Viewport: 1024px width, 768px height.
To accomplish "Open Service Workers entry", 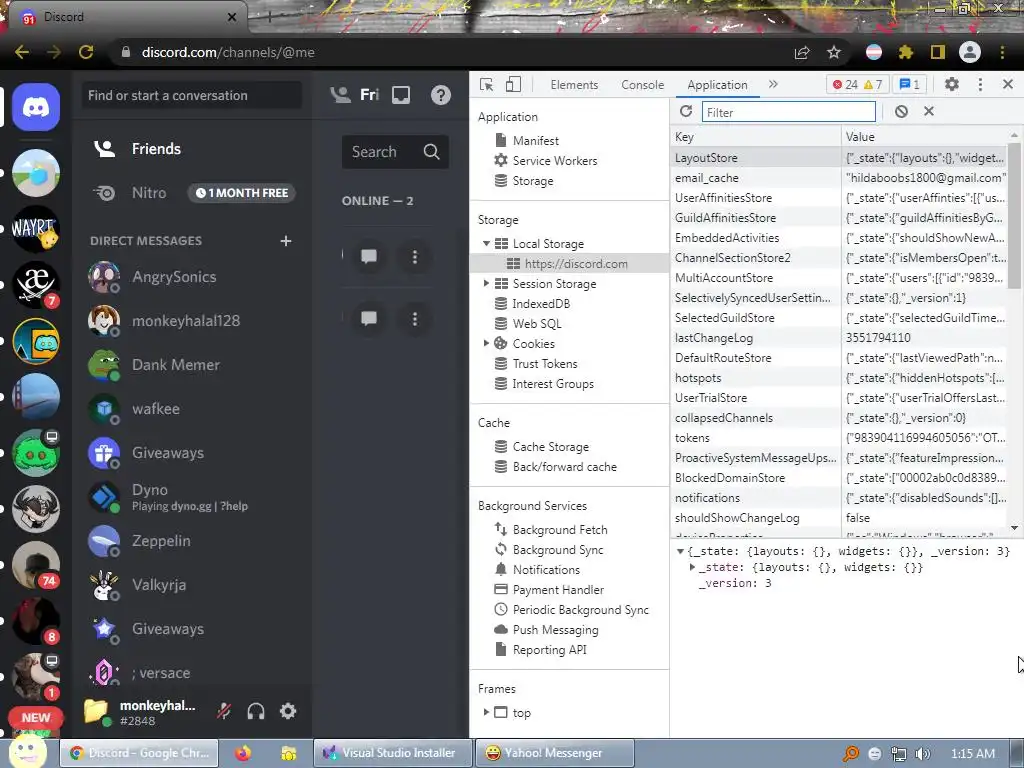I will click(x=554, y=161).
